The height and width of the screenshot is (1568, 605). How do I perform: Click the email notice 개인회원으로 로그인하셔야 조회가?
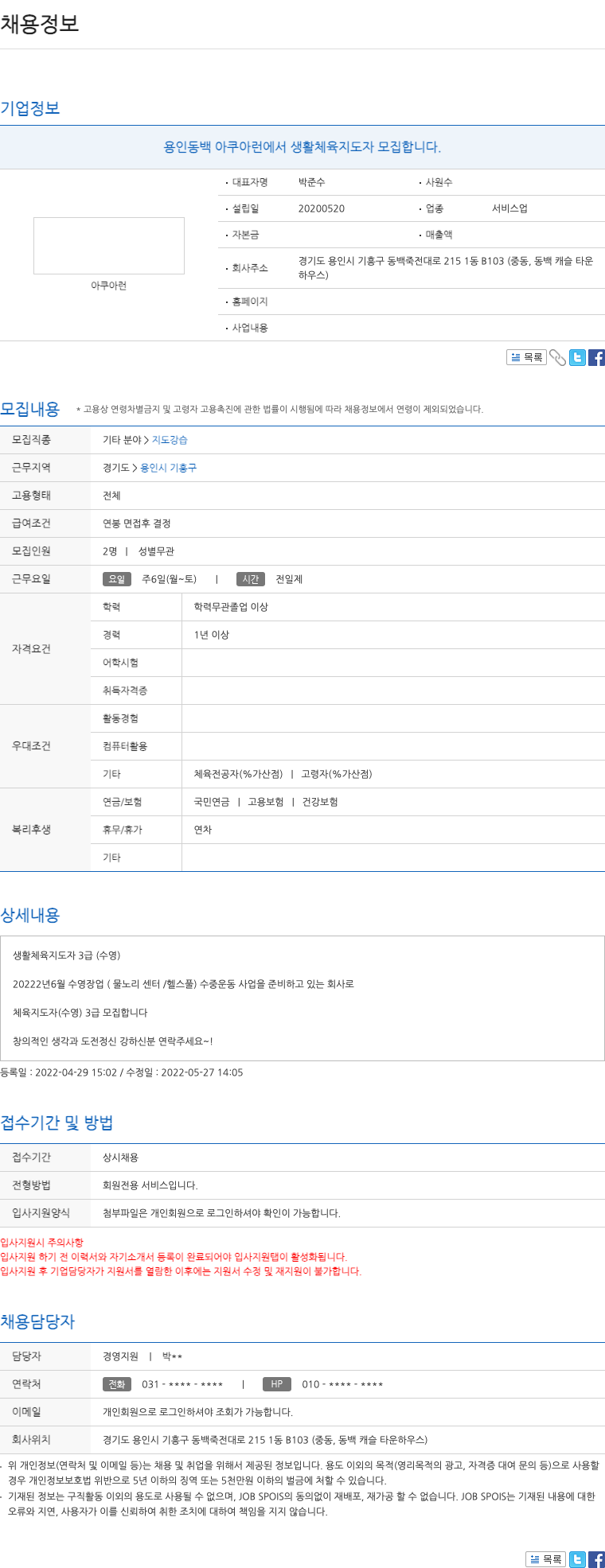(x=197, y=1412)
